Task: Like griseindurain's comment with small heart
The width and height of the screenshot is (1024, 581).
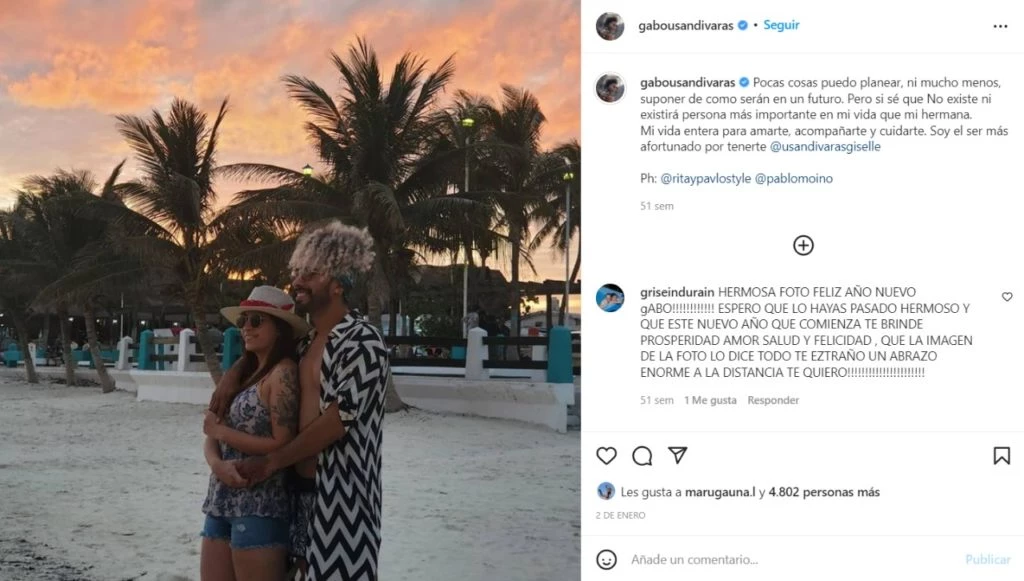Action: coord(1006,296)
